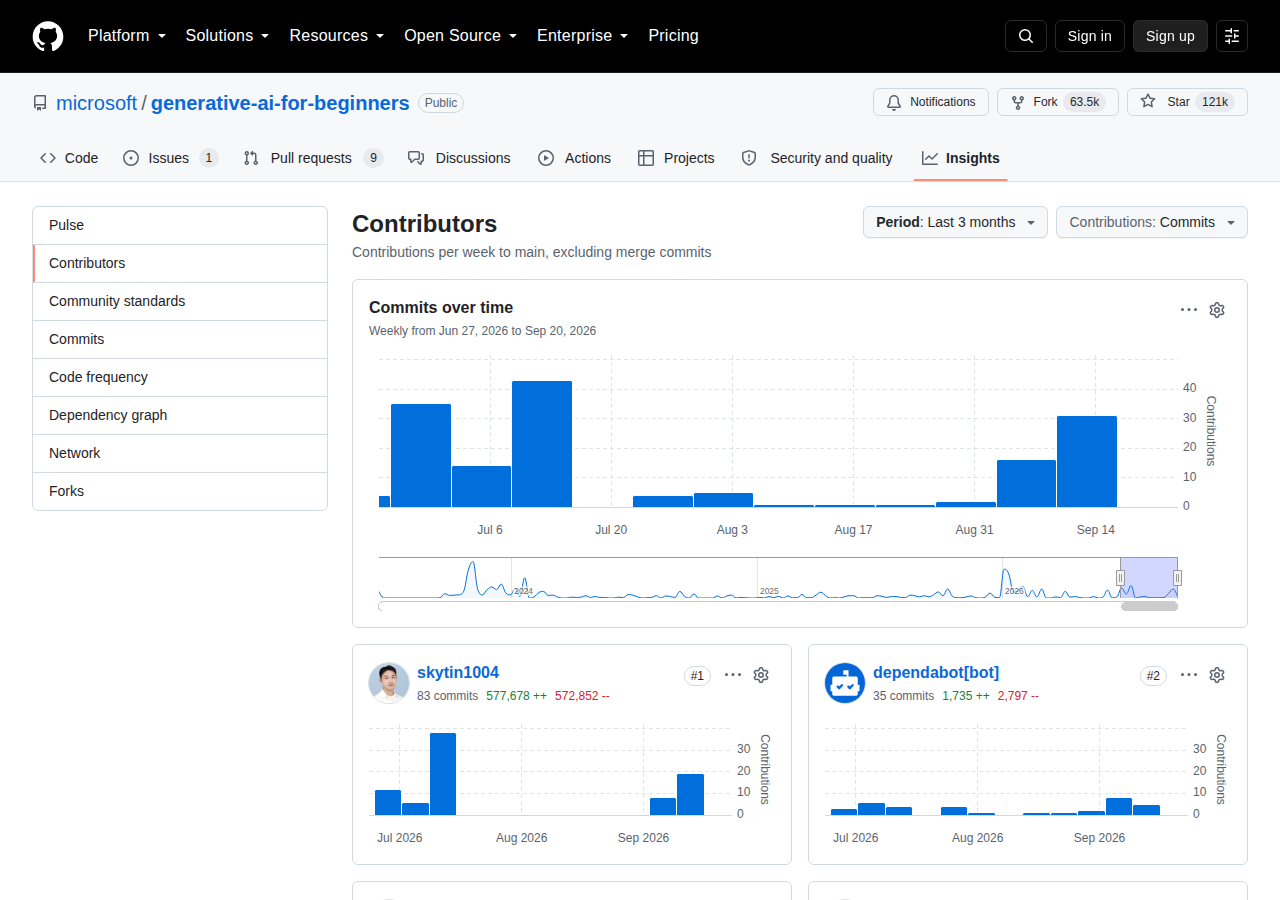Star the repository with the Star button

[1187, 102]
